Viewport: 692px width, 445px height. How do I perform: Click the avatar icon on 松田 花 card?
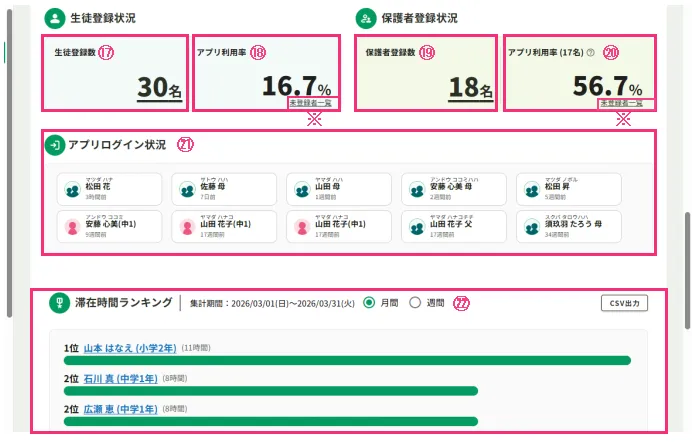[72, 189]
